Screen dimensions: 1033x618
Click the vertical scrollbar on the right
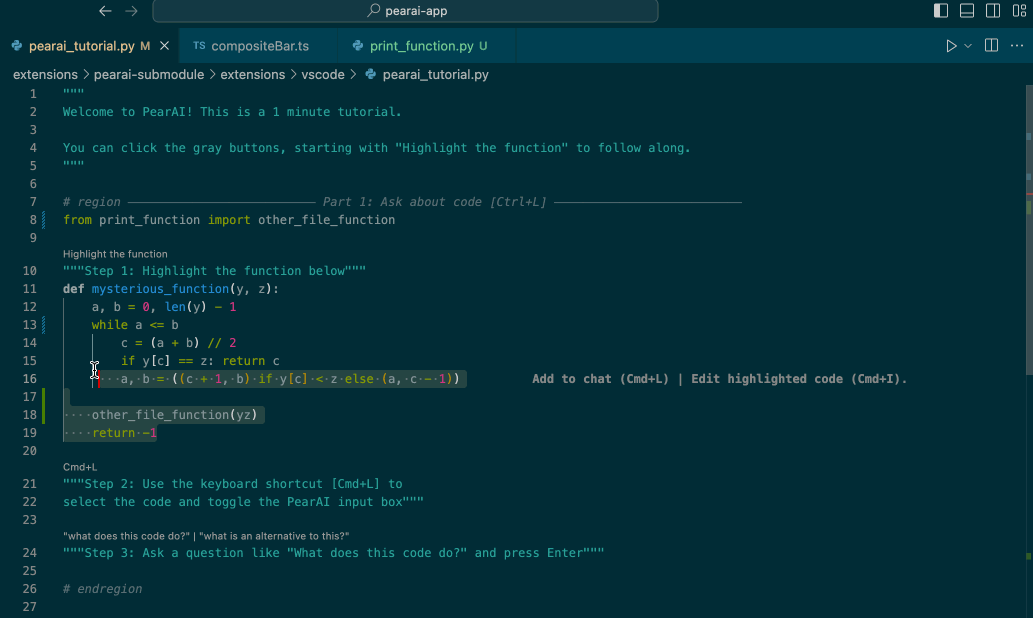click(1029, 231)
